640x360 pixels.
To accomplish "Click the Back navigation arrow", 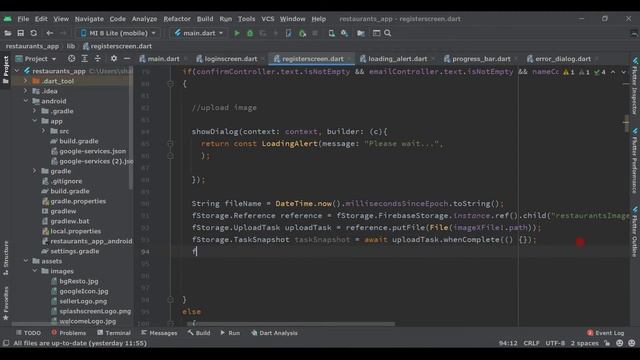I will click(x=49, y=33).
